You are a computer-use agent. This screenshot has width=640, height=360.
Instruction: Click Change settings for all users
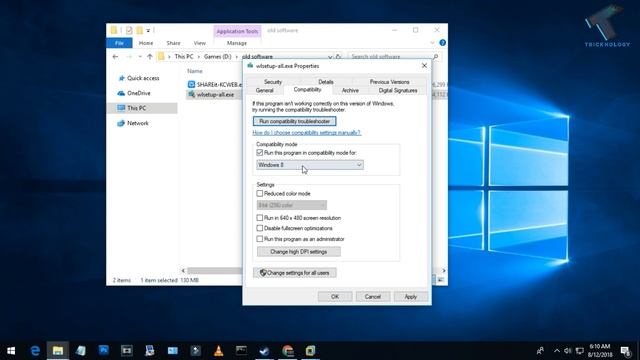(294, 273)
